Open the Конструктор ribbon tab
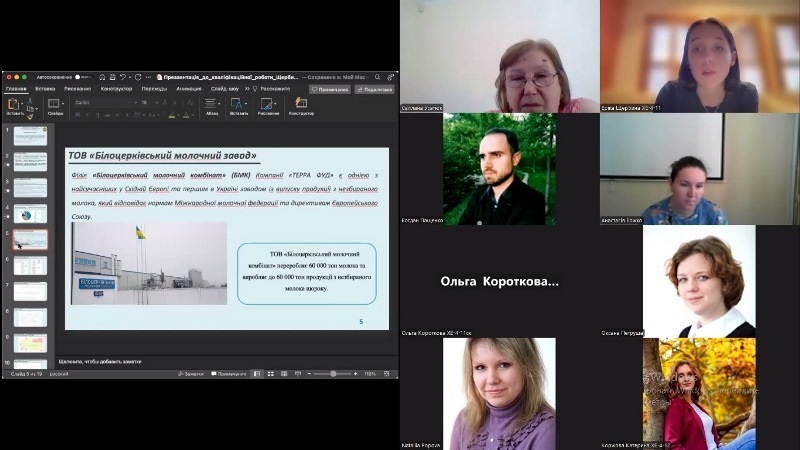 [x=116, y=89]
